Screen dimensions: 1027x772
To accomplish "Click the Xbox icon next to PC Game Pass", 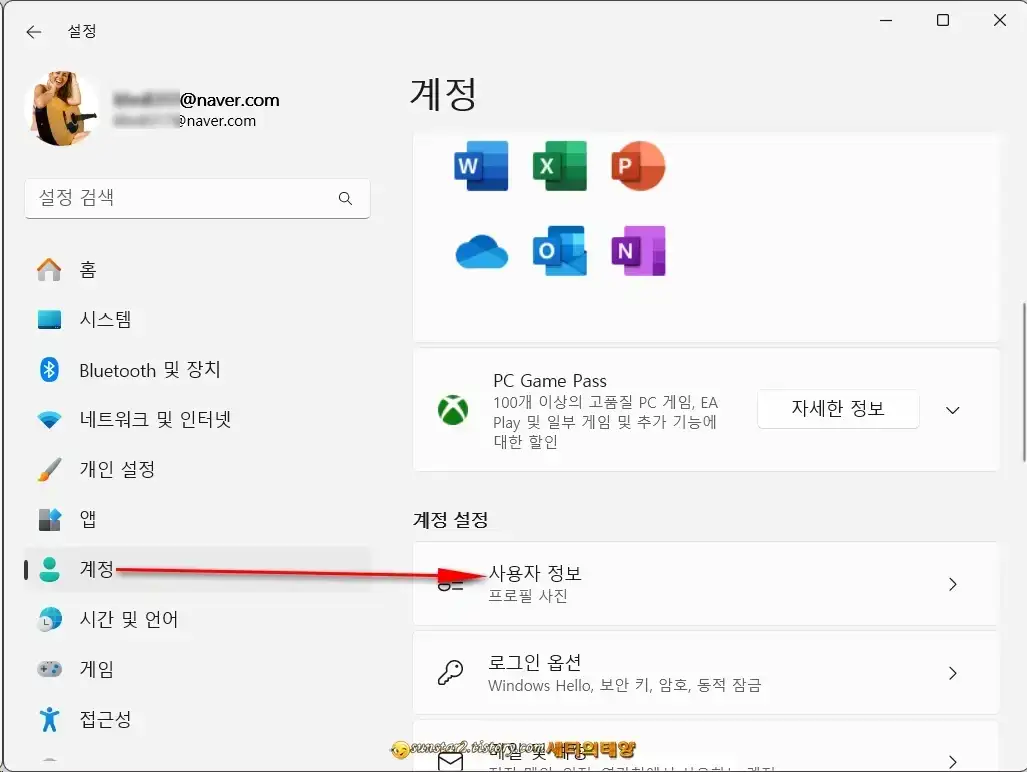I will pyautogui.click(x=454, y=410).
